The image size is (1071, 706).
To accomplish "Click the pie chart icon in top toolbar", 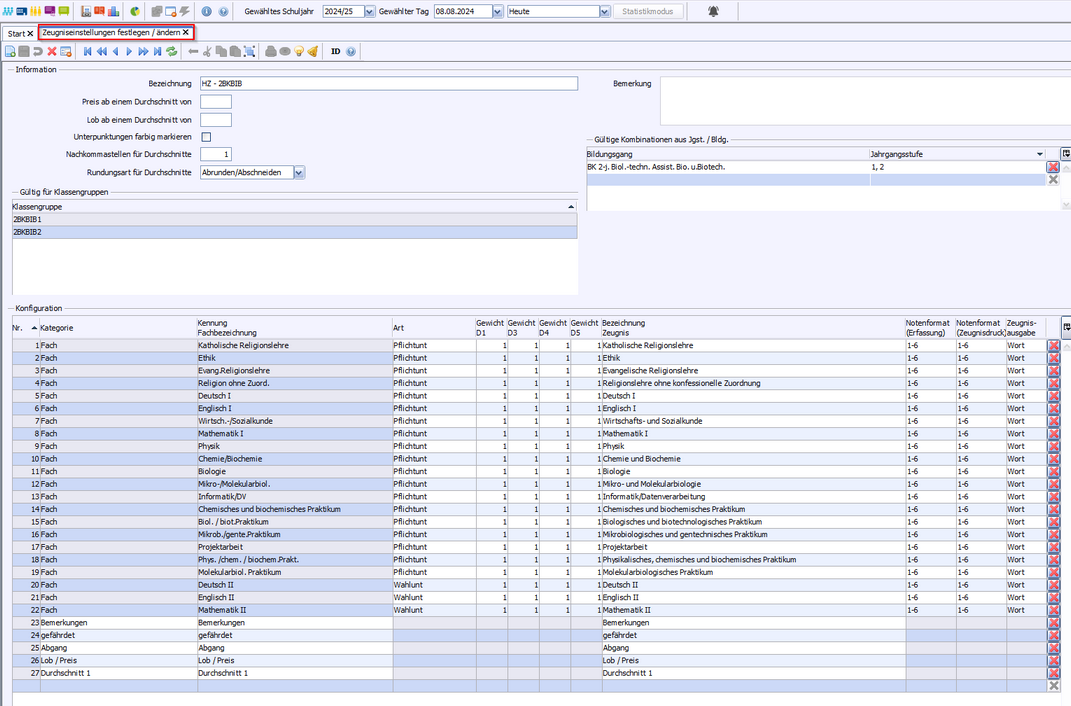I will click(134, 12).
